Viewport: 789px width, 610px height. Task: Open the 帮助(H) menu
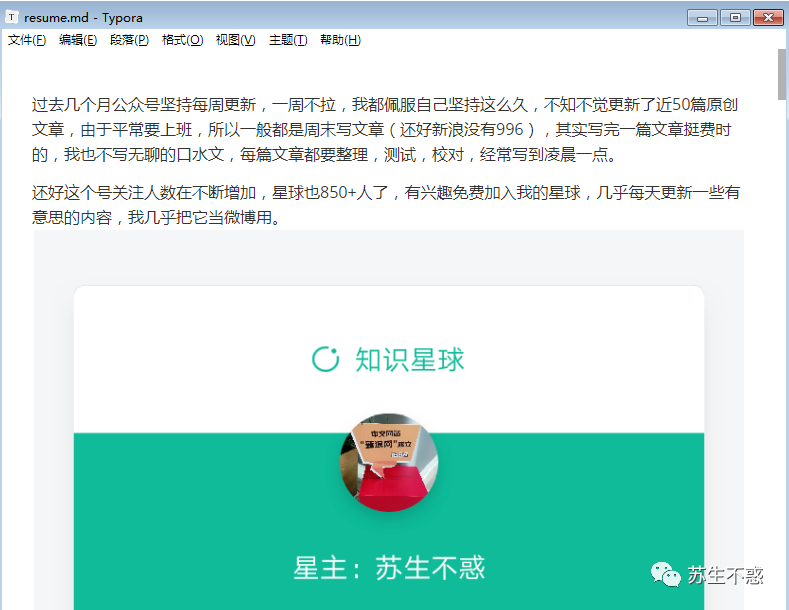pyautogui.click(x=340, y=40)
